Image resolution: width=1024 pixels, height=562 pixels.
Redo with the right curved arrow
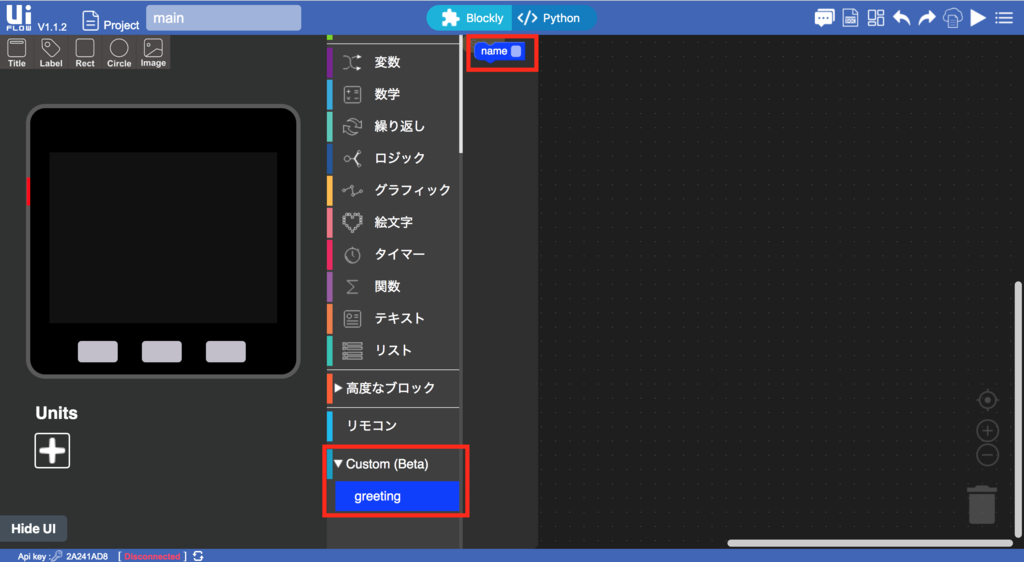[x=927, y=18]
